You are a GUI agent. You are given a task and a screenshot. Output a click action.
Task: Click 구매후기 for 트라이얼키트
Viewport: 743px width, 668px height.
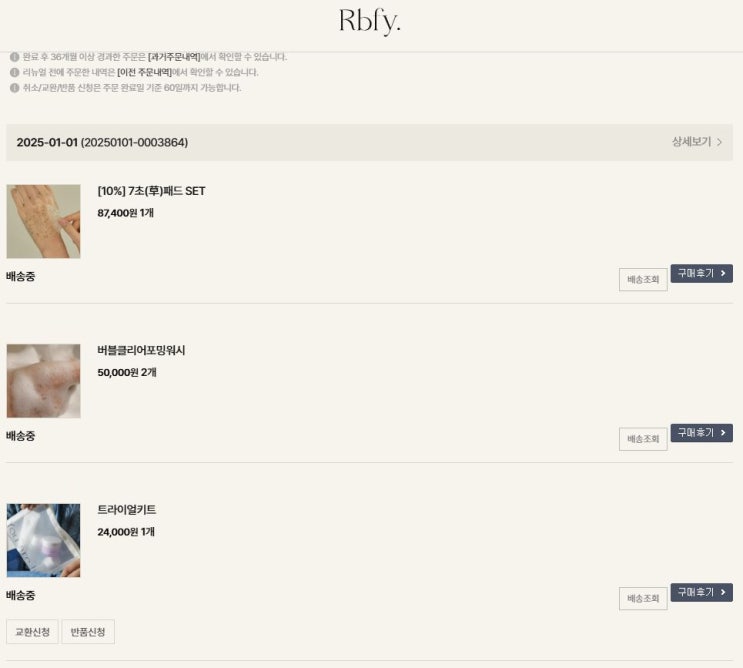pyautogui.click(x=701, y=592)
